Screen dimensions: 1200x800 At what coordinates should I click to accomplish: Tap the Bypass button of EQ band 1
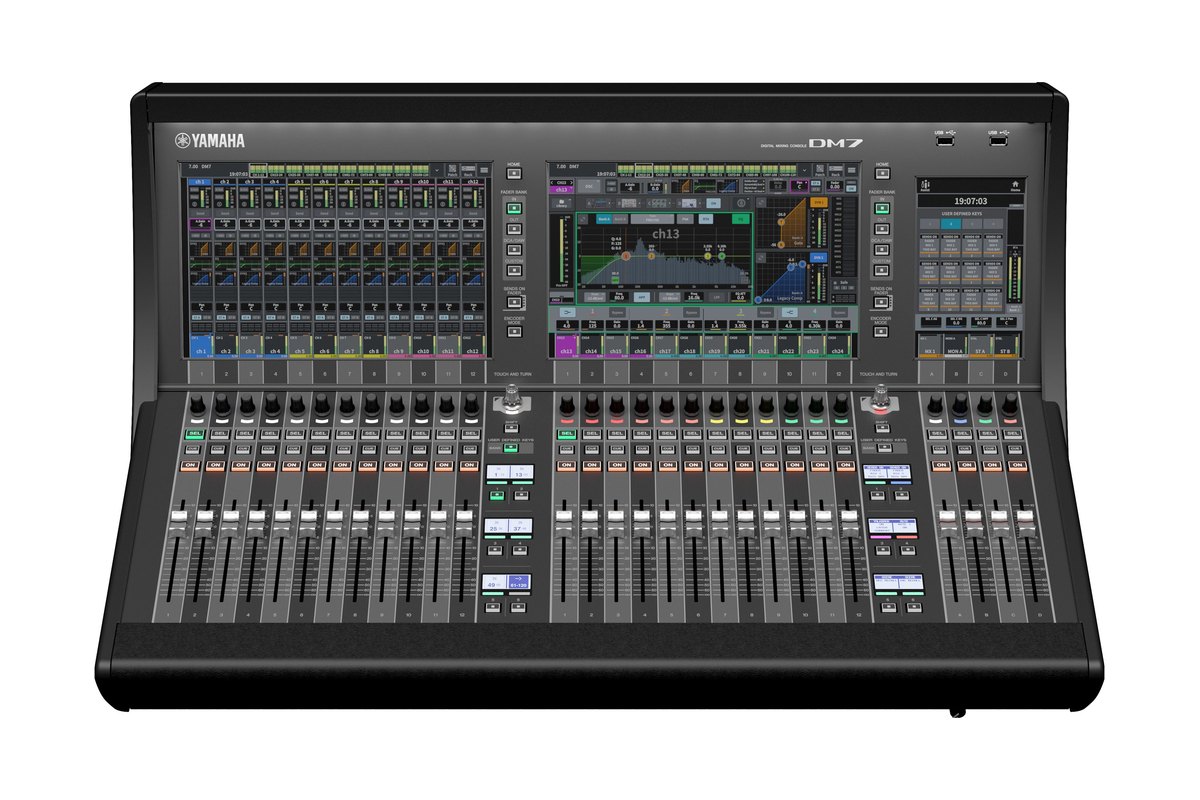pos(617,312)
